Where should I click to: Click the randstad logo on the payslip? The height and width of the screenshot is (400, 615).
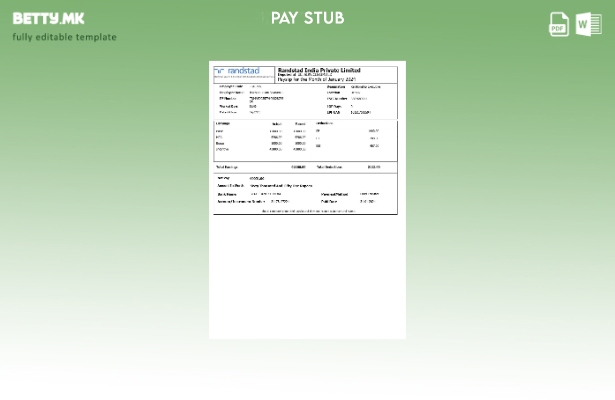click(x=236, y=72)
